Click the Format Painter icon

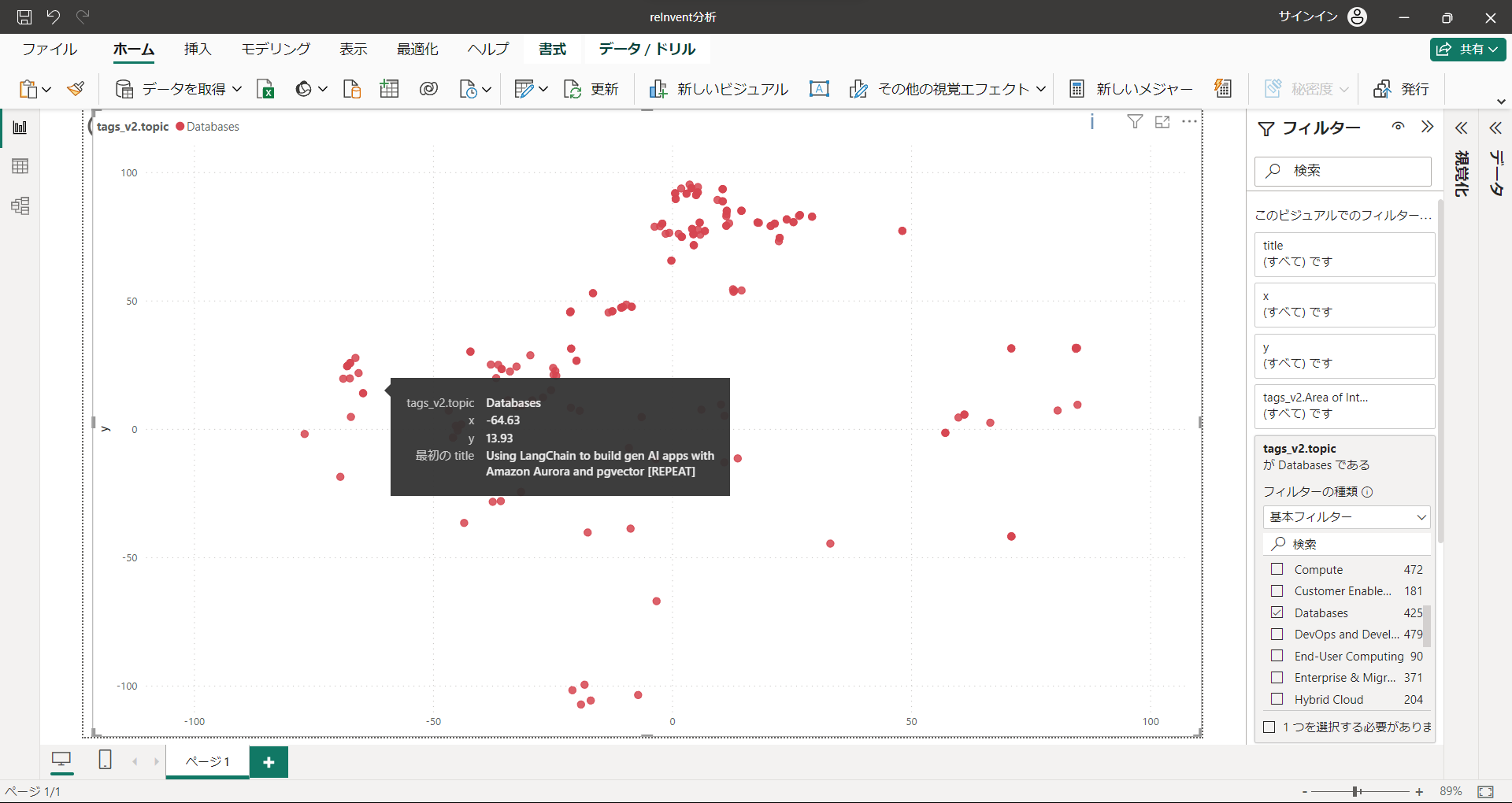coord(76,89)
